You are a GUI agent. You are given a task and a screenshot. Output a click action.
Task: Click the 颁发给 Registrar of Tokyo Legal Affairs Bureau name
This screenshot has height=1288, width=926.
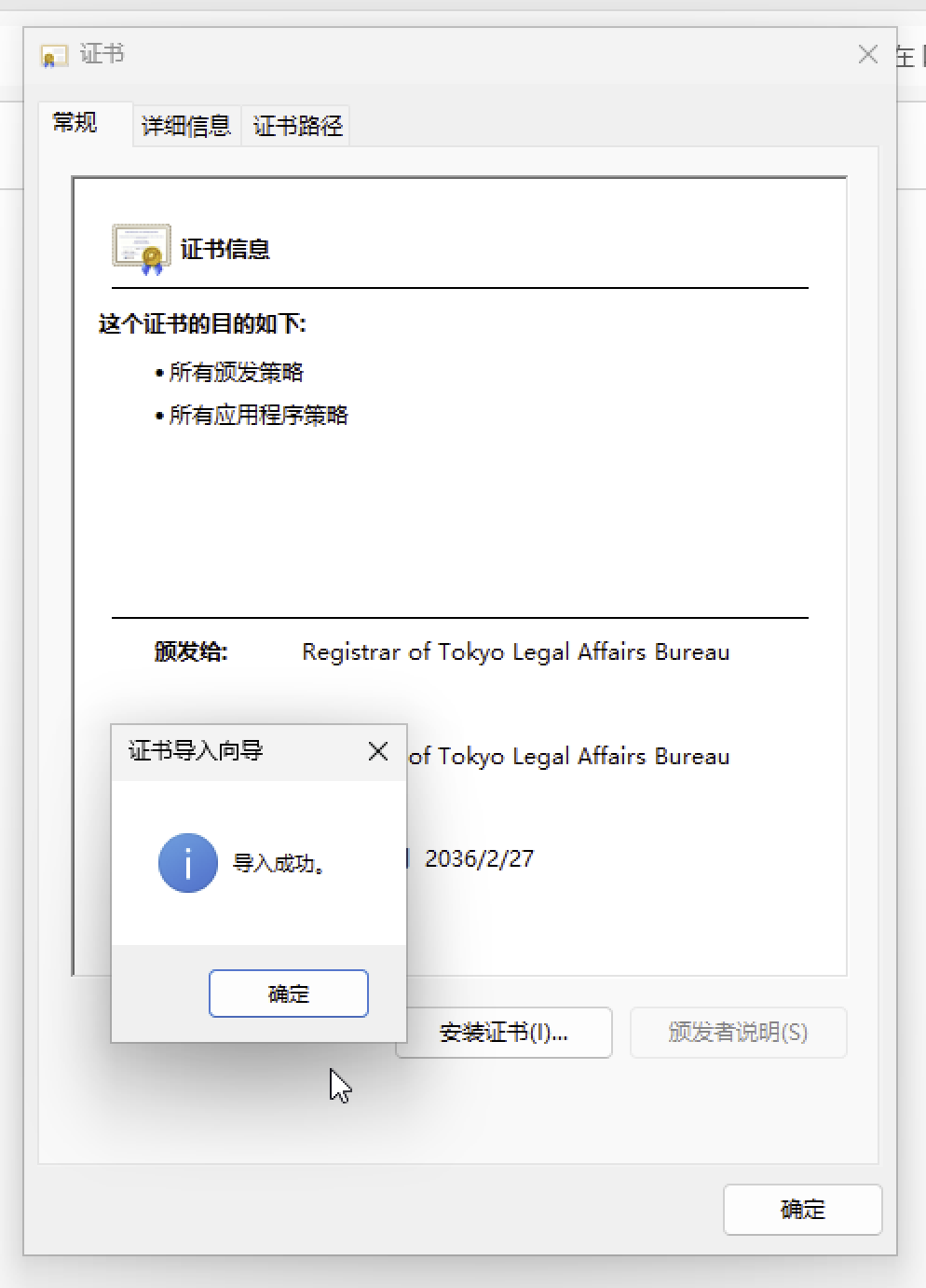[x=515, y=652]
